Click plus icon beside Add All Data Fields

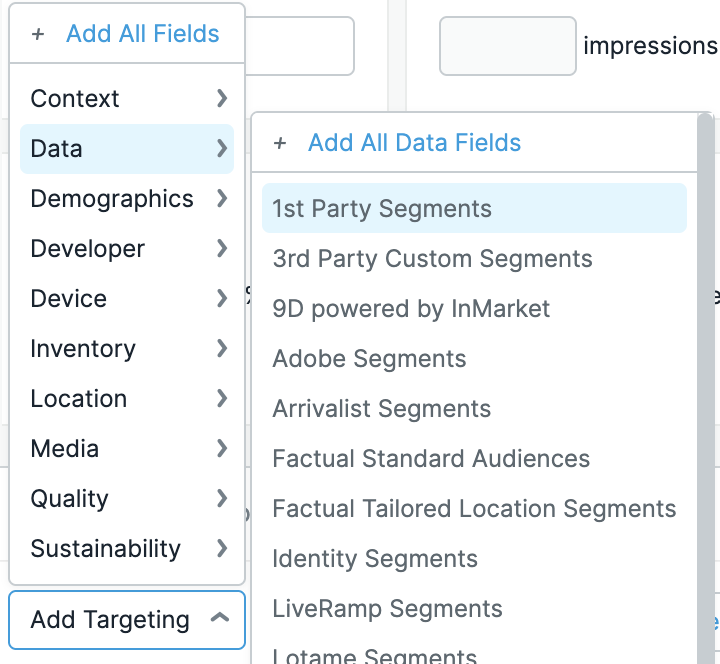280,143
